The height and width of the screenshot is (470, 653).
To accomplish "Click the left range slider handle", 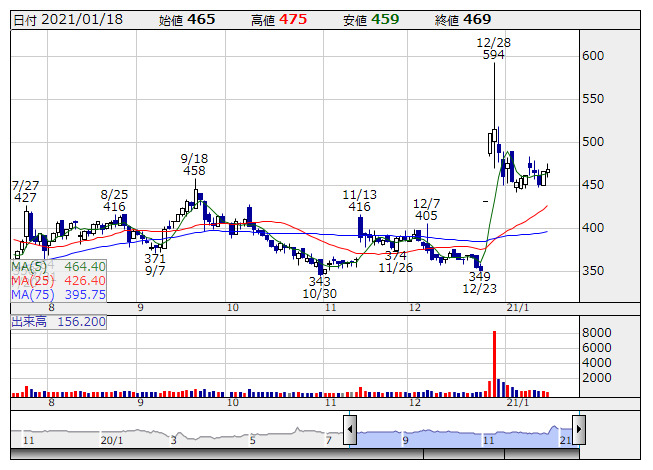I will pyautogui.click(x=350, y=431).
